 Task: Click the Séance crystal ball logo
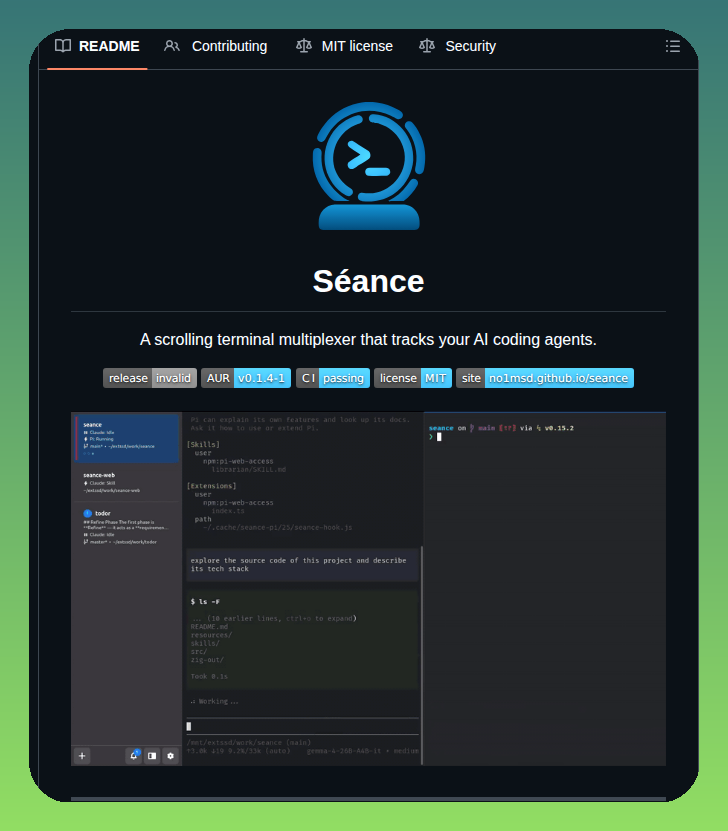click(x=369, y=166)
